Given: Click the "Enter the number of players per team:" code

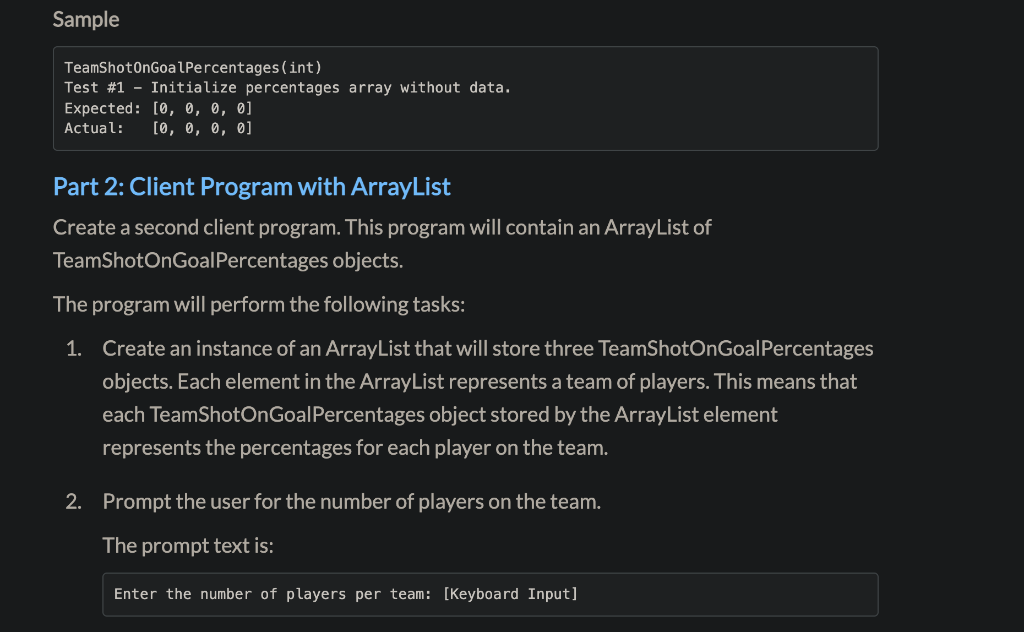Looking at the screenshot, I should point(273,595).
